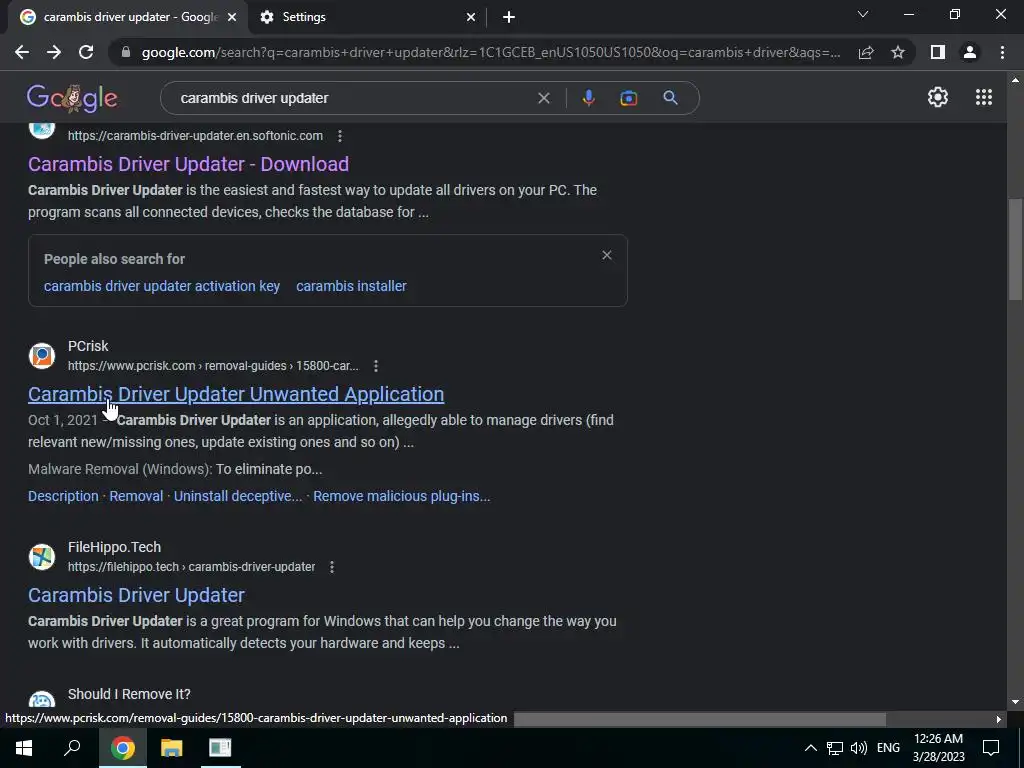Screen dimensions: 1024x768
Task: Open Google quick settings gear
Action: pos(938,97)
